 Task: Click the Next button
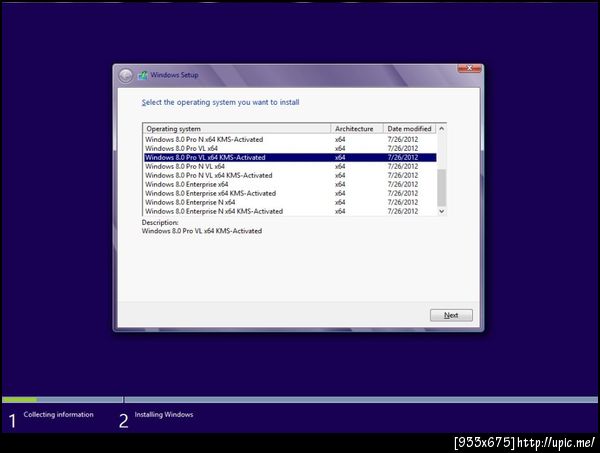tap(451, 315)
